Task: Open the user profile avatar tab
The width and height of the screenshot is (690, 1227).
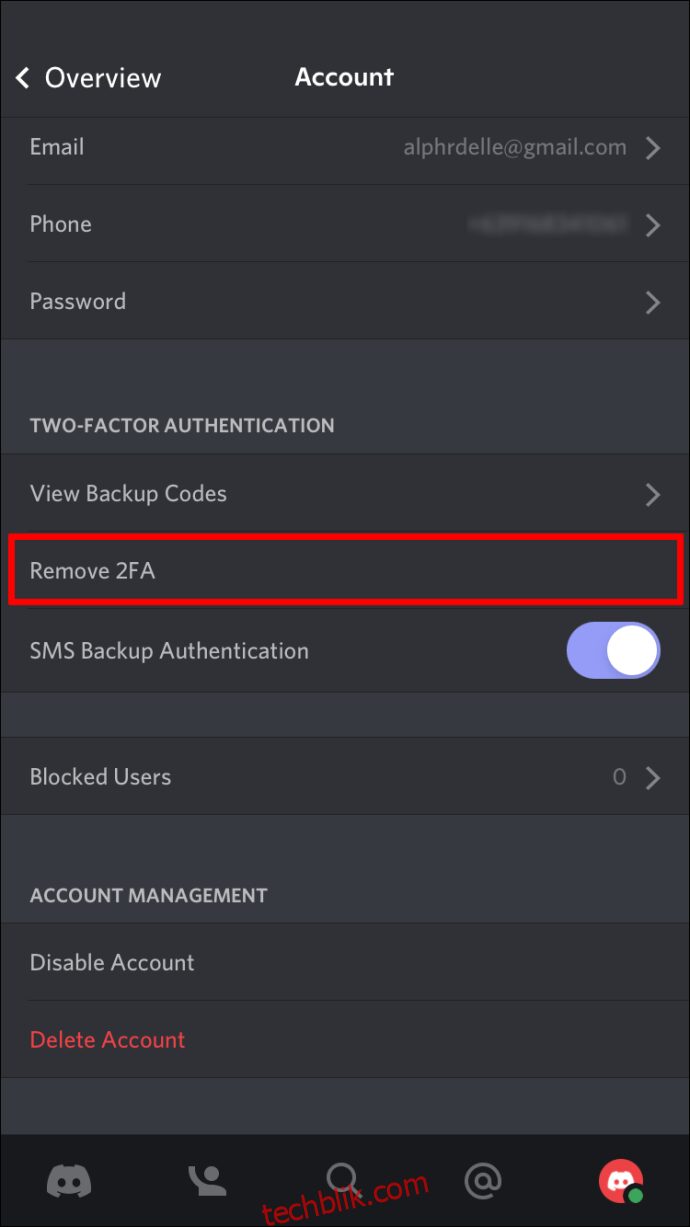Action: [621, 1181]
